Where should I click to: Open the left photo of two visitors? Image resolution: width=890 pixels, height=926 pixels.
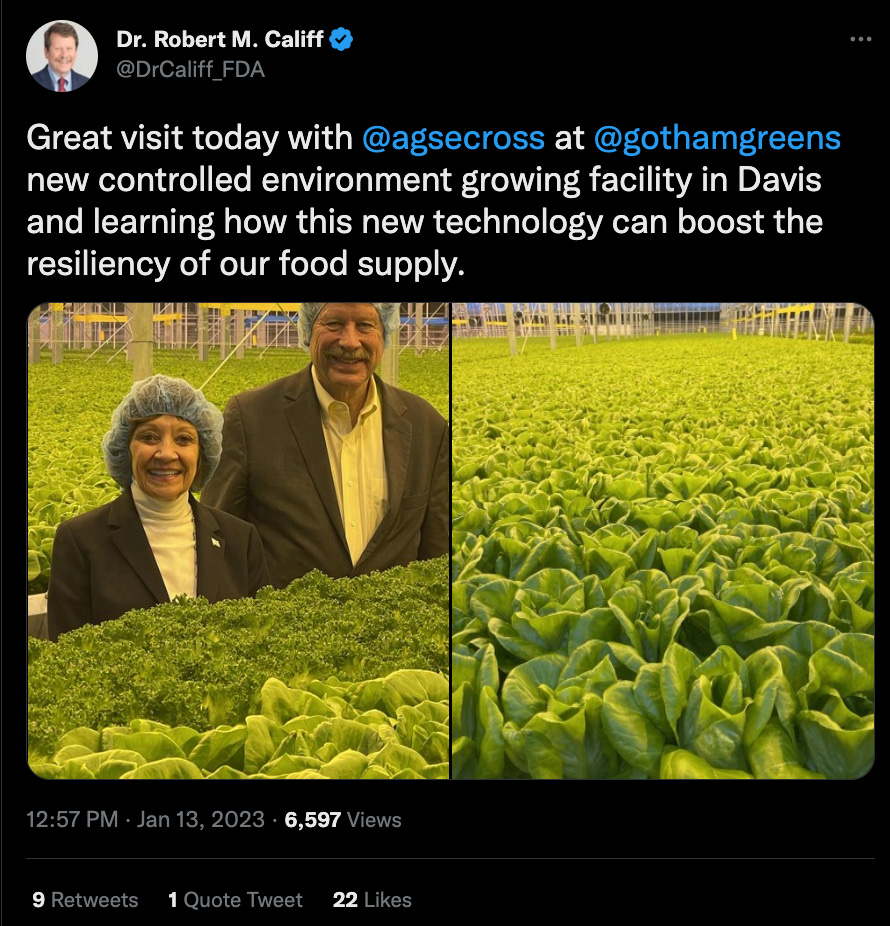click(x=238, y=540)
